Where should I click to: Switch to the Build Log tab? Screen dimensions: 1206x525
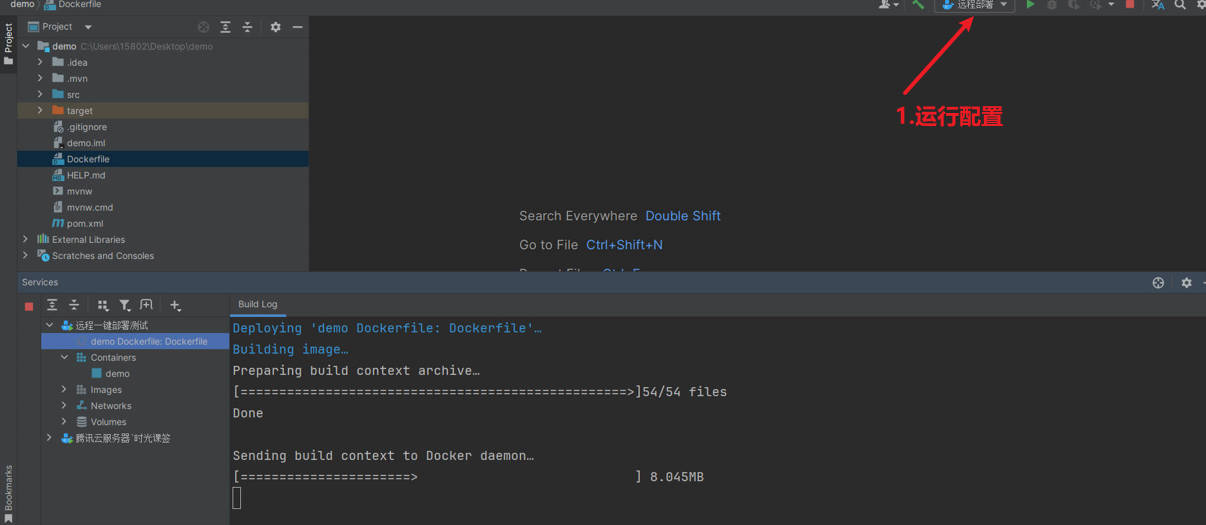(257, 304)
